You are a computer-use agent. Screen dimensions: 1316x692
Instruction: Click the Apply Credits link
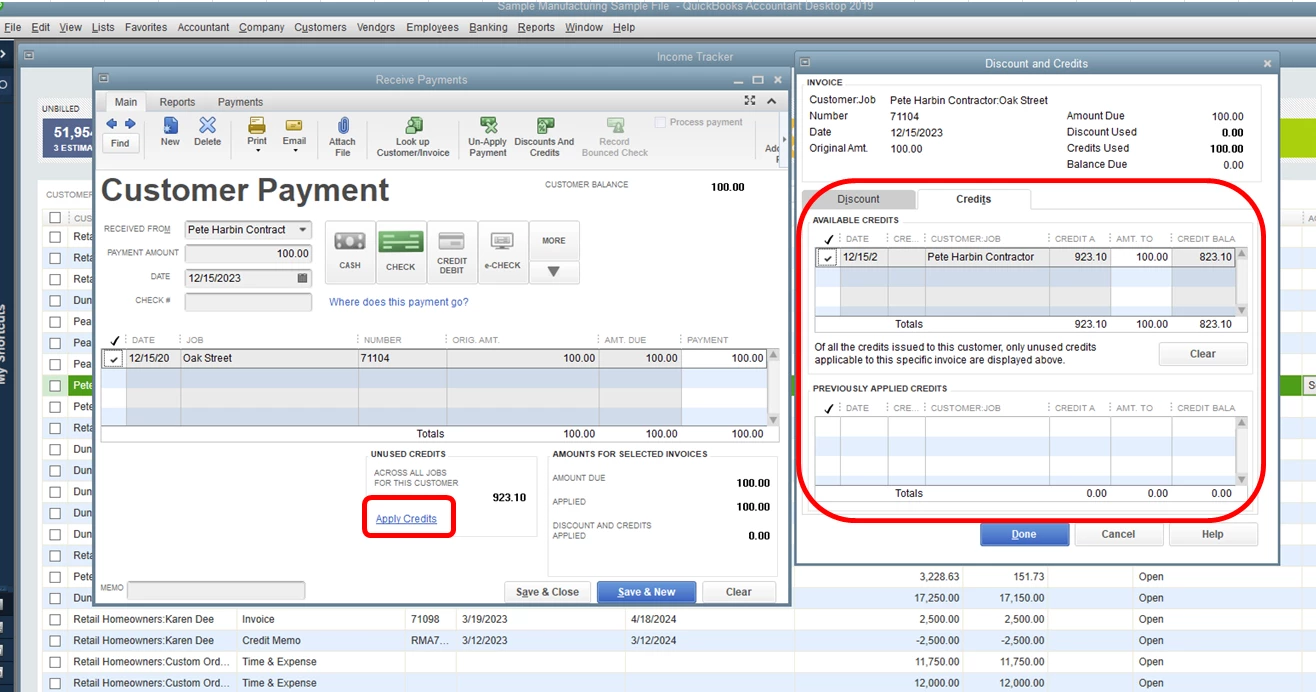click(x=406, y=519)
